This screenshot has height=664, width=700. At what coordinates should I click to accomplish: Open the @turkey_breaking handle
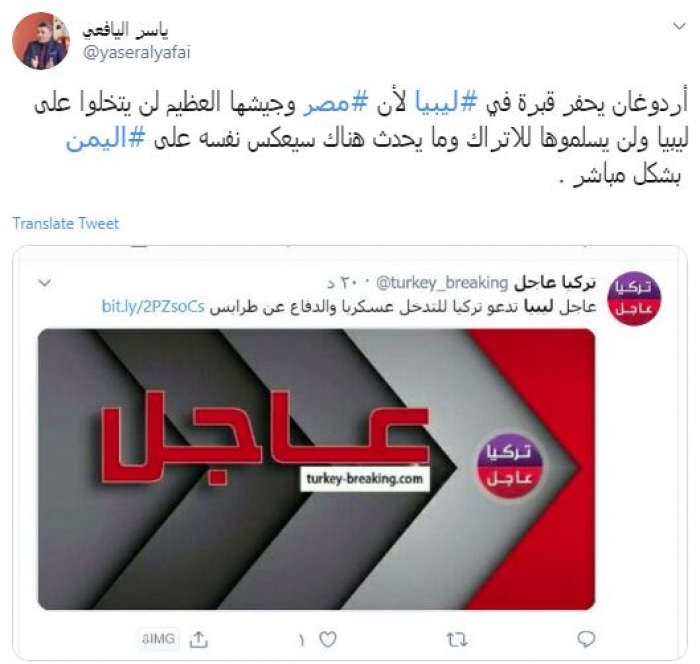(x=442, y=283)
